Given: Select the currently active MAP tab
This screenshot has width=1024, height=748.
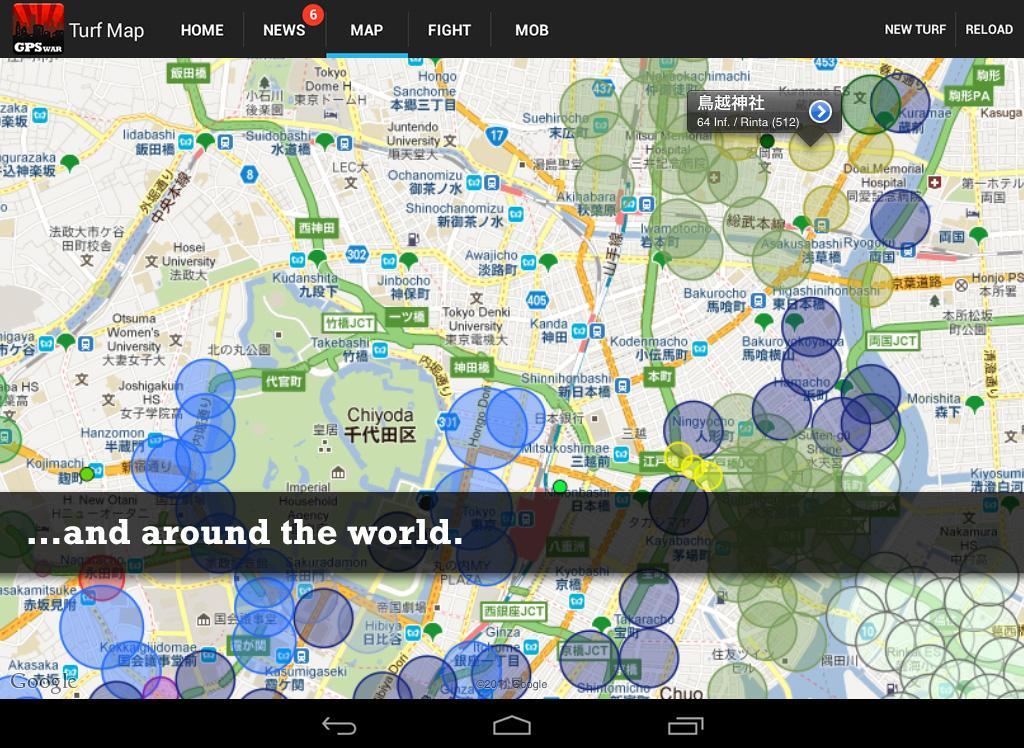Looking at the screenshot, I should [366, 30].
